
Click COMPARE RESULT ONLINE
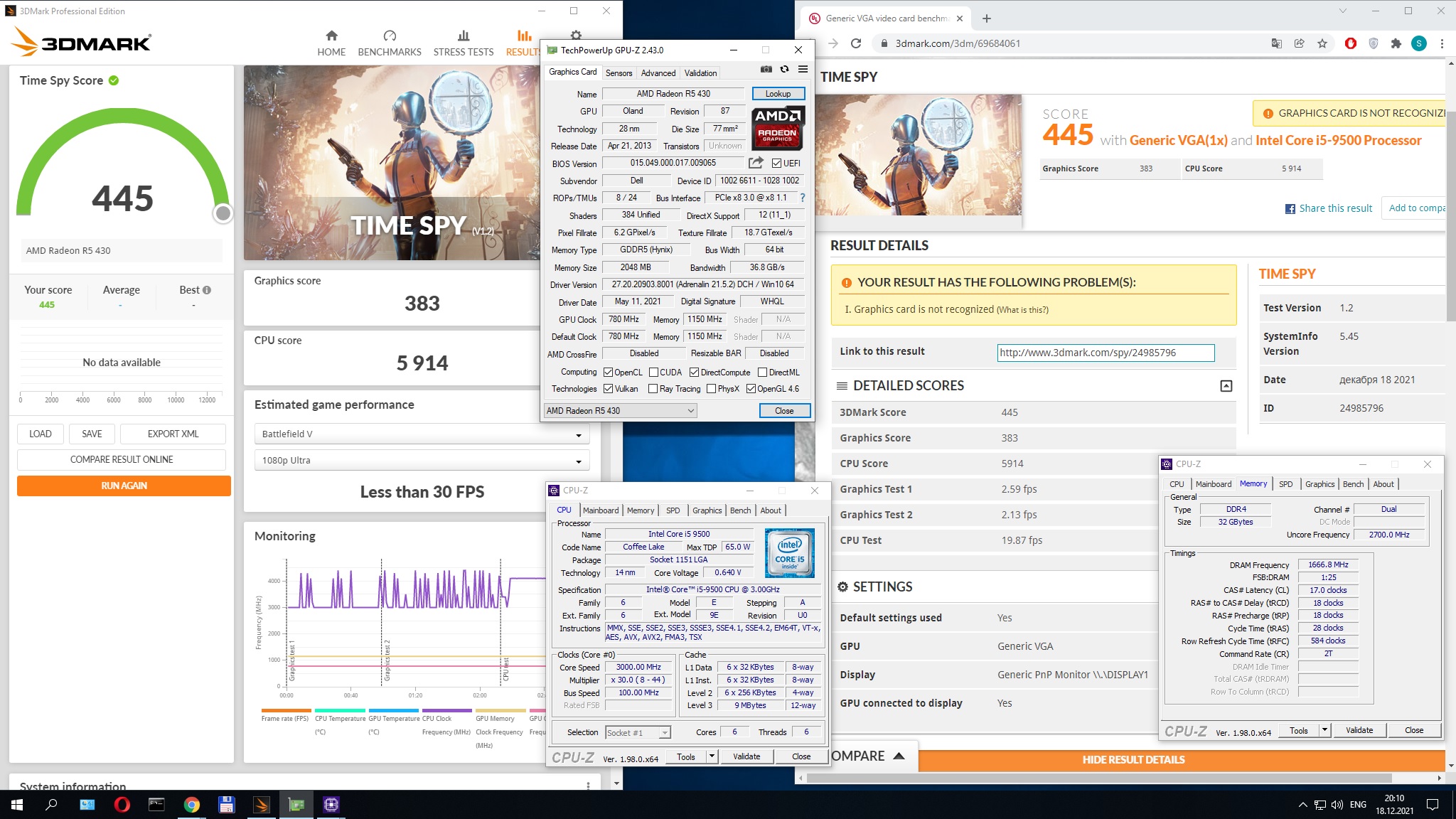click(122, 459)
